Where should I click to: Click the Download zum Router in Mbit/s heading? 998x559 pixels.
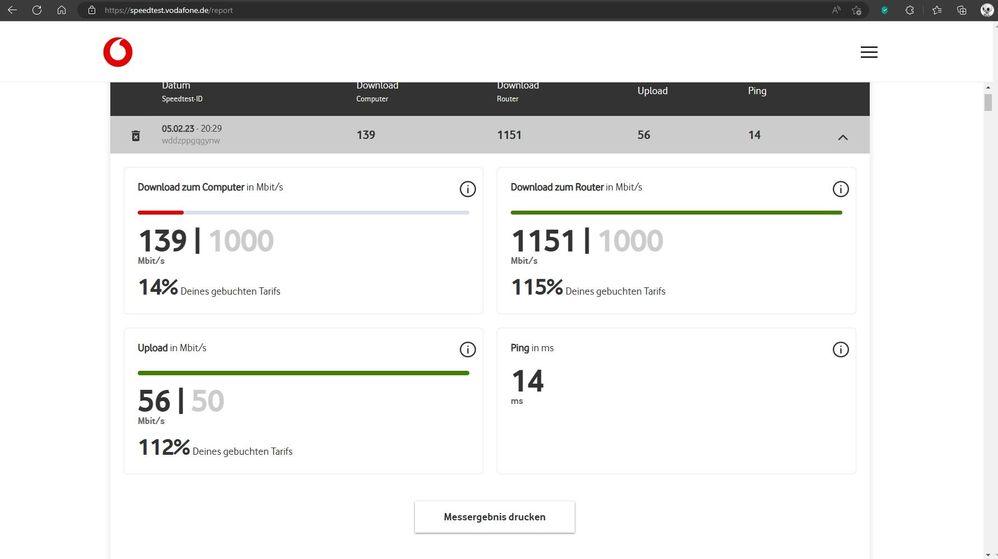coord(576,187)
